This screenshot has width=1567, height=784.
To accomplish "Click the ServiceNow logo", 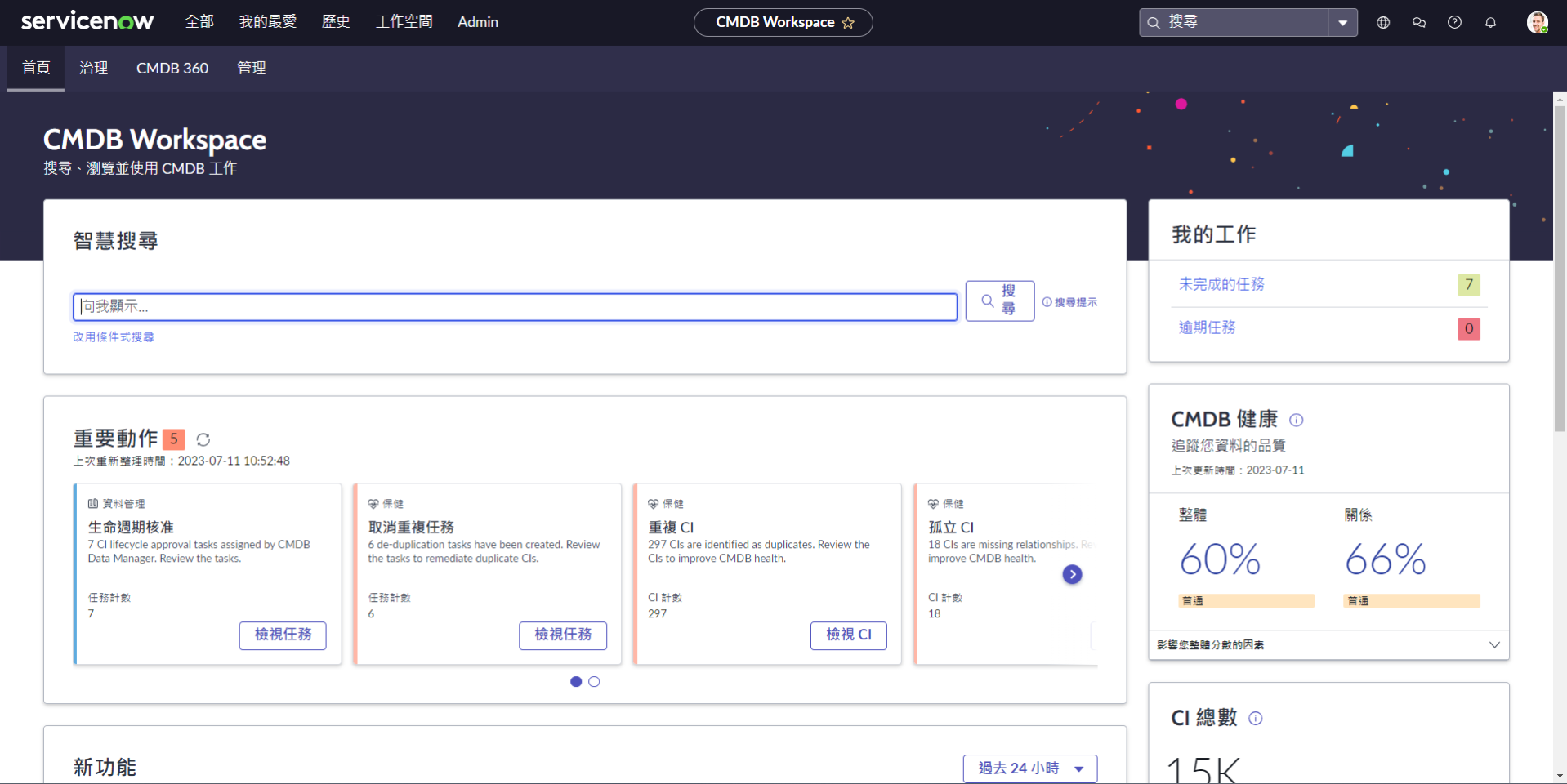I will [x=87, y=22].
